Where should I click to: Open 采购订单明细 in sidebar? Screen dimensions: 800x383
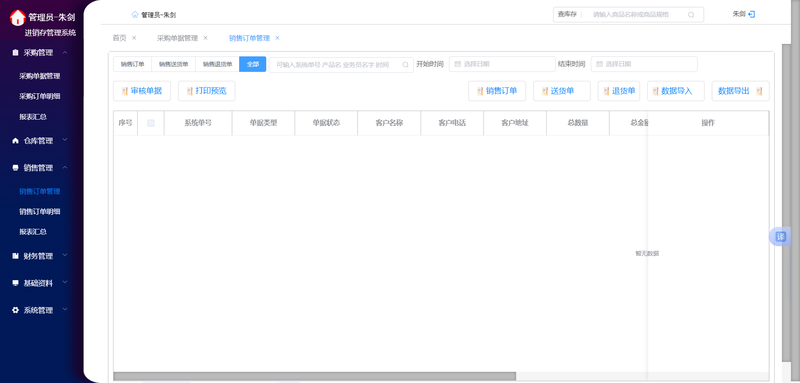(x=40, y=96)
